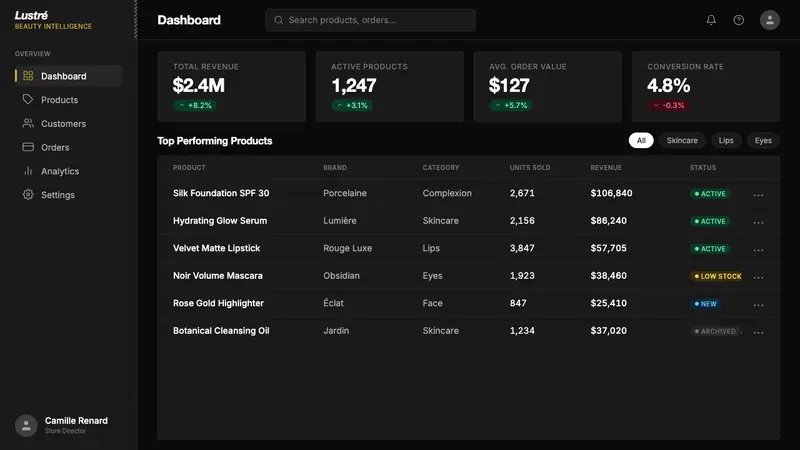Open more options for Rose Gold Highlighter
The image size is (800, 450).
[758, 305]
